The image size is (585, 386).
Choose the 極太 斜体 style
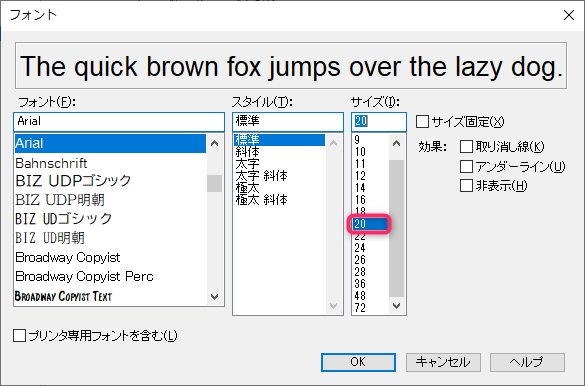coord(279,200)
